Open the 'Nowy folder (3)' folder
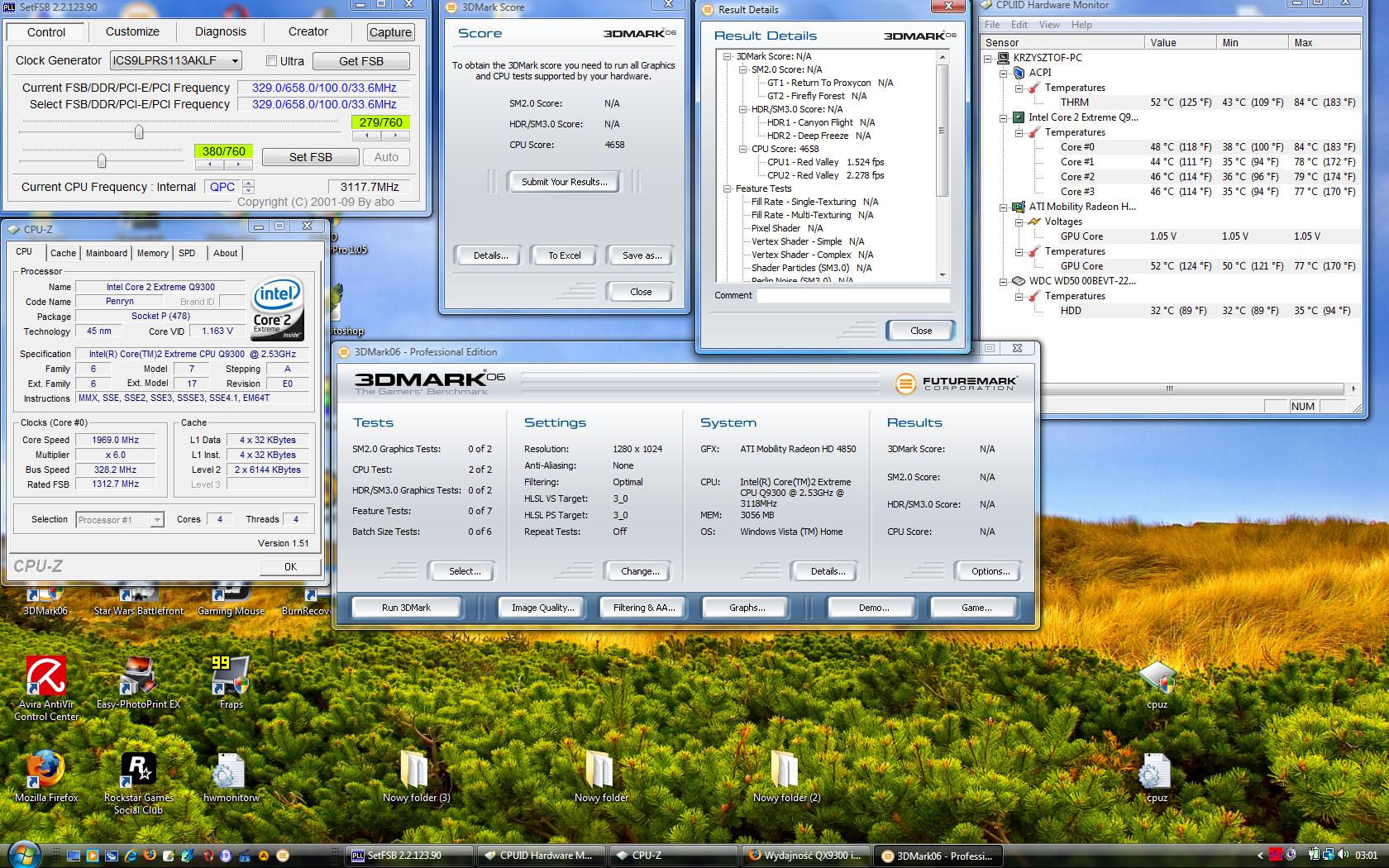 point(416,777)
